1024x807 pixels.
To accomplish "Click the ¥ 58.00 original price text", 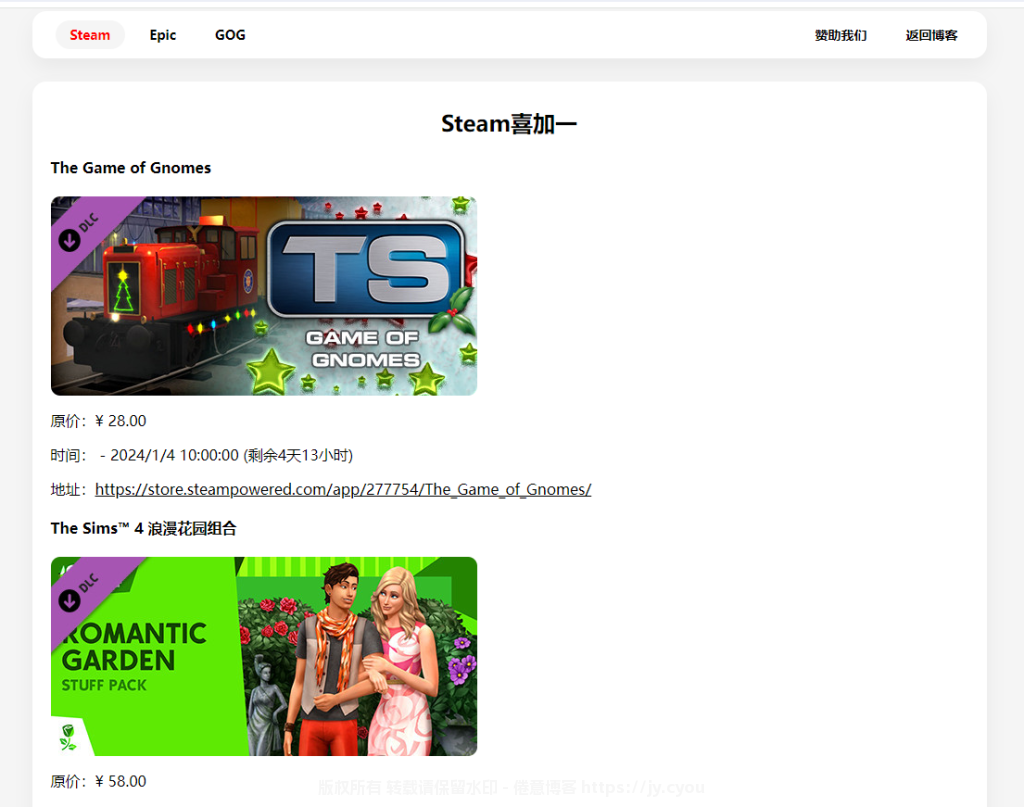I will point(120,781).
